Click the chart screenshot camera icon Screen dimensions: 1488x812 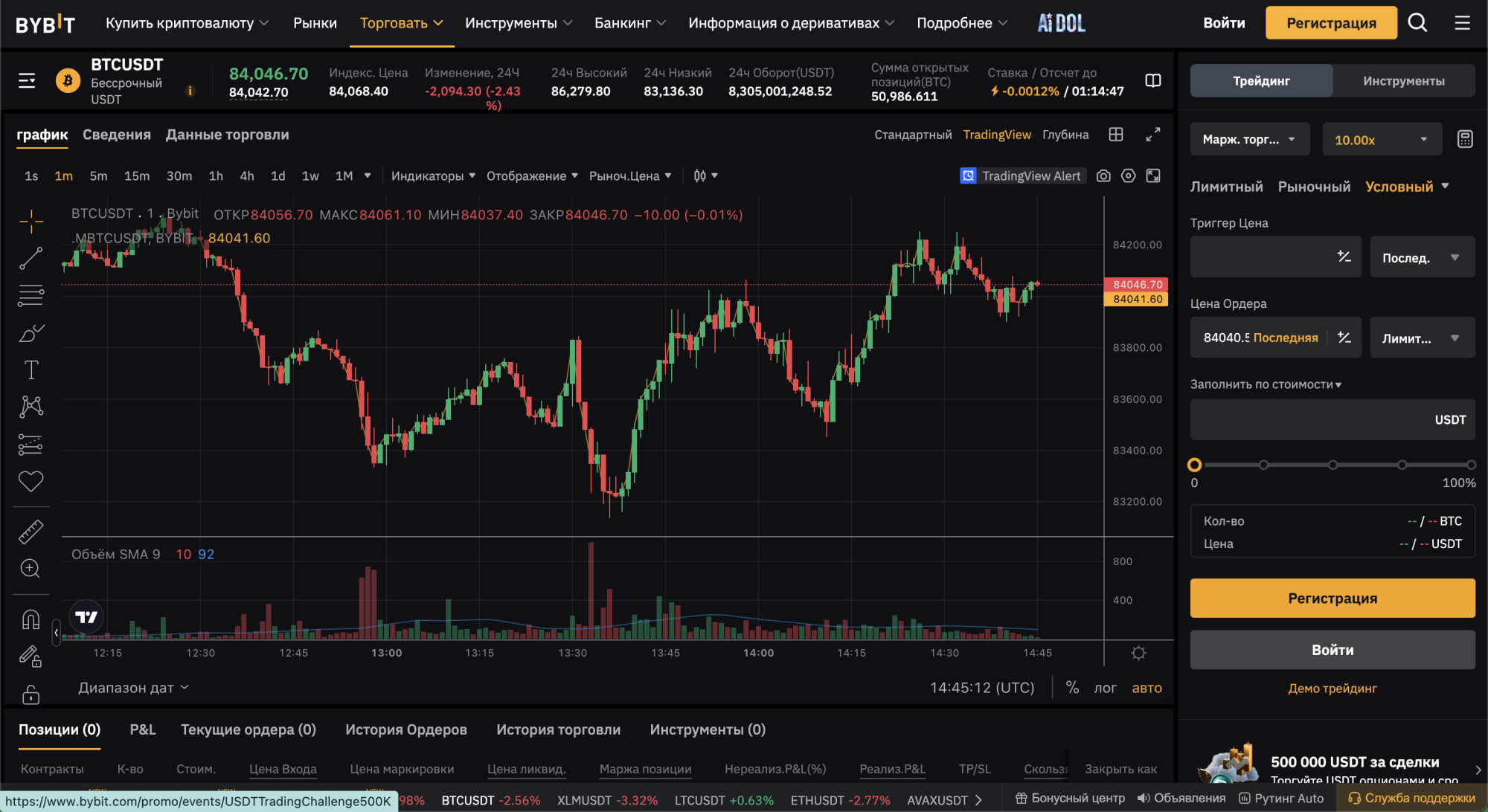point(1103,176)
